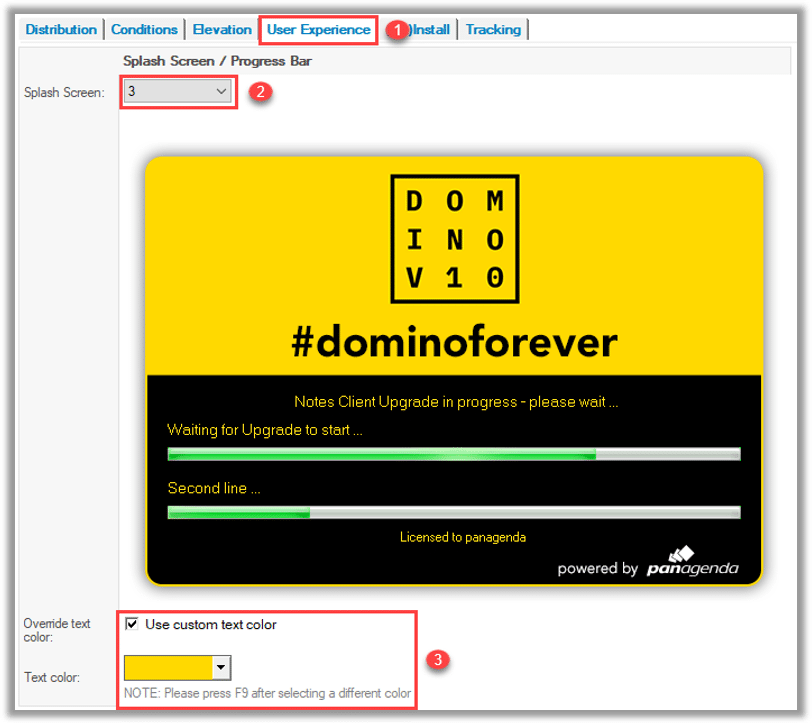Click the Waiting for Upgrade progress bar

454,454
